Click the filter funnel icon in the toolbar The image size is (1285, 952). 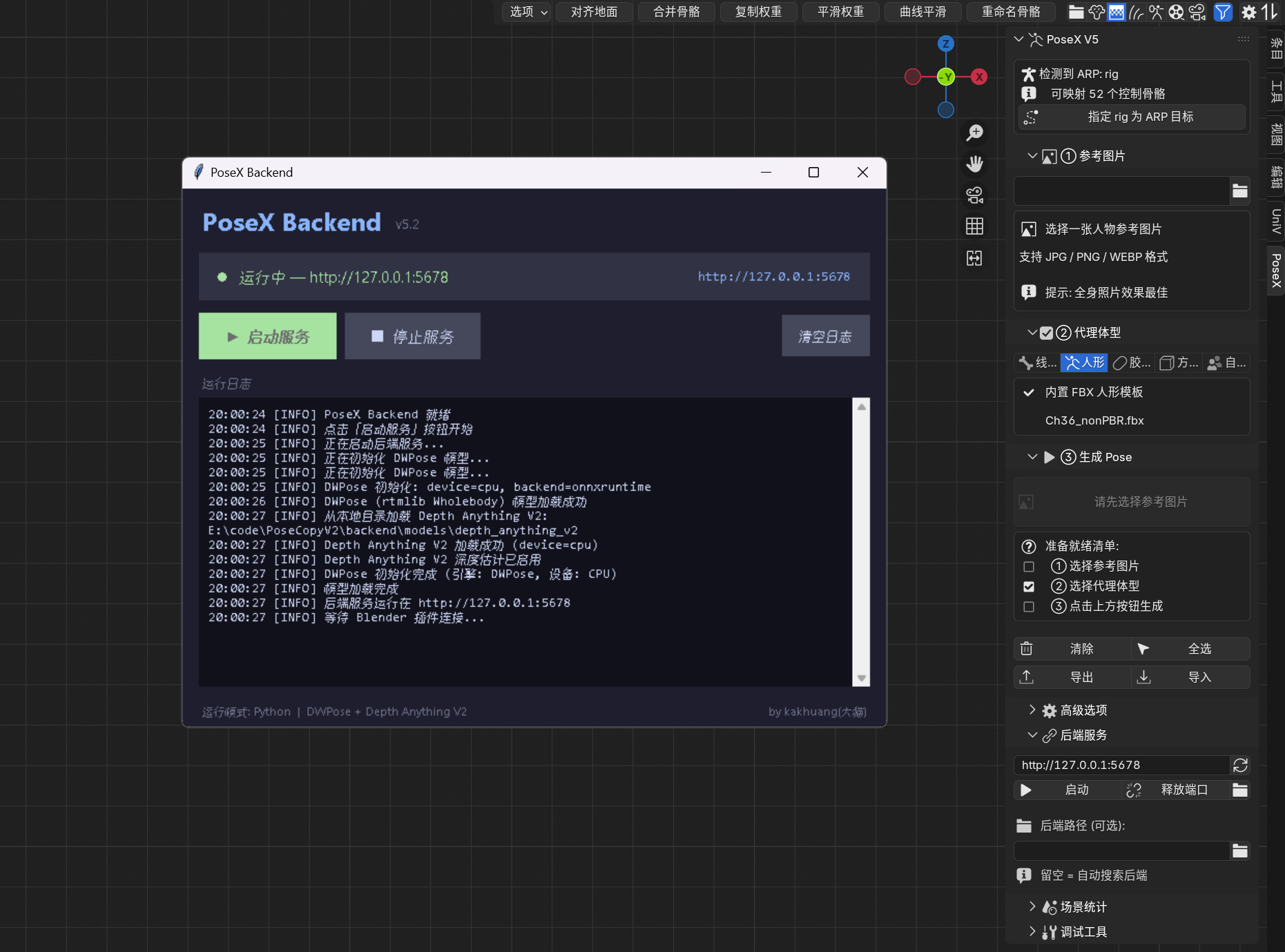[x=1222, y=12]
